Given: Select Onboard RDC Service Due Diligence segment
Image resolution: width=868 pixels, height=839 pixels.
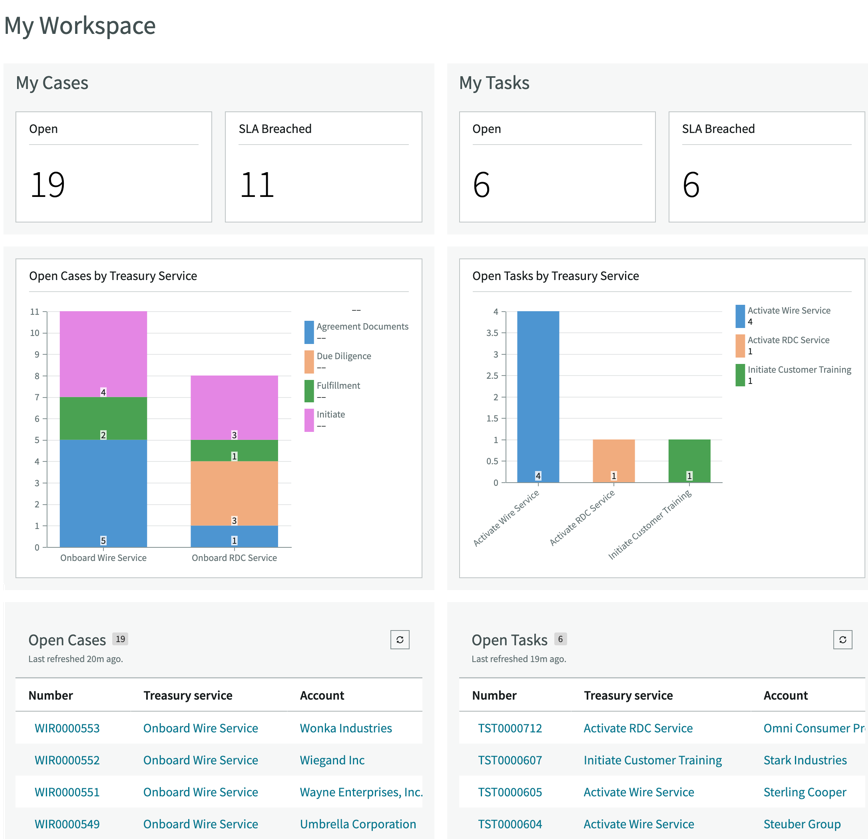Looking at the screenshot, I should pos(234,493).
